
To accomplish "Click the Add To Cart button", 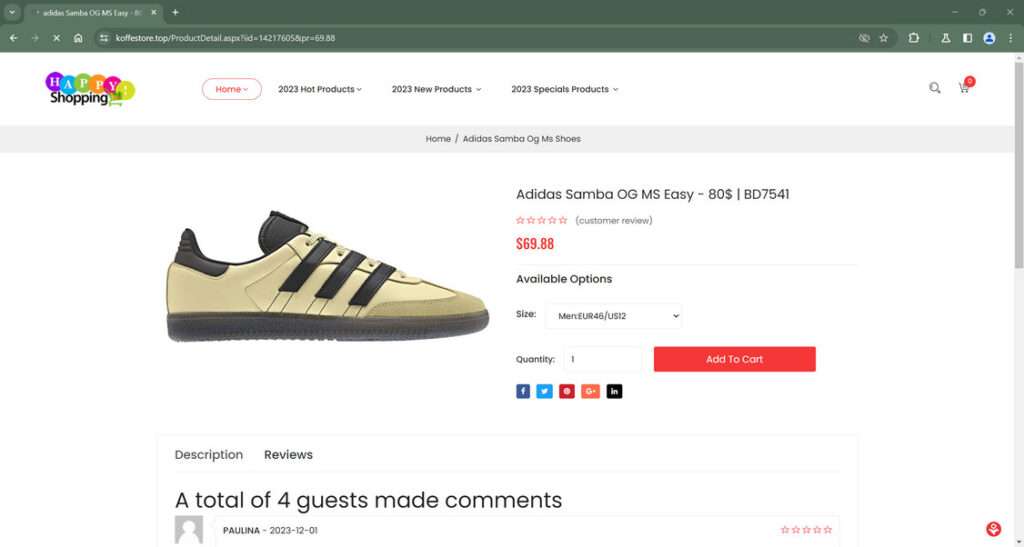I will point(734,359).
